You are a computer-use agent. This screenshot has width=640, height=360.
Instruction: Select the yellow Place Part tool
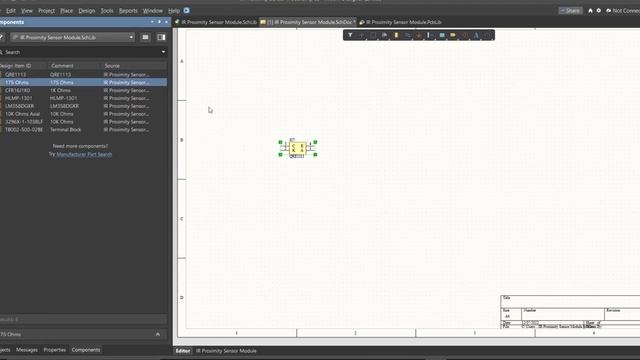click(x=396, y=36)
